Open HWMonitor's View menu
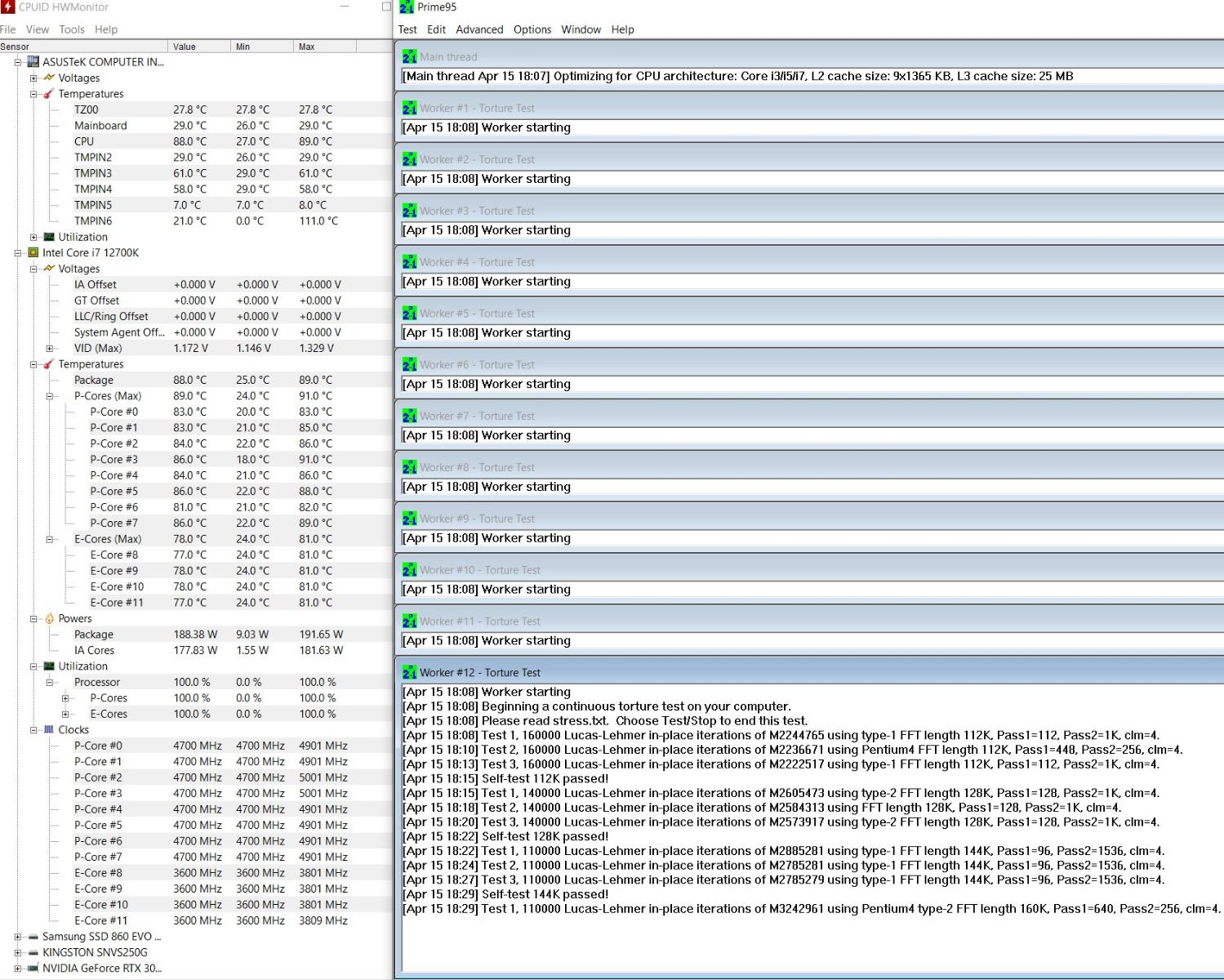 pos(38,29)
